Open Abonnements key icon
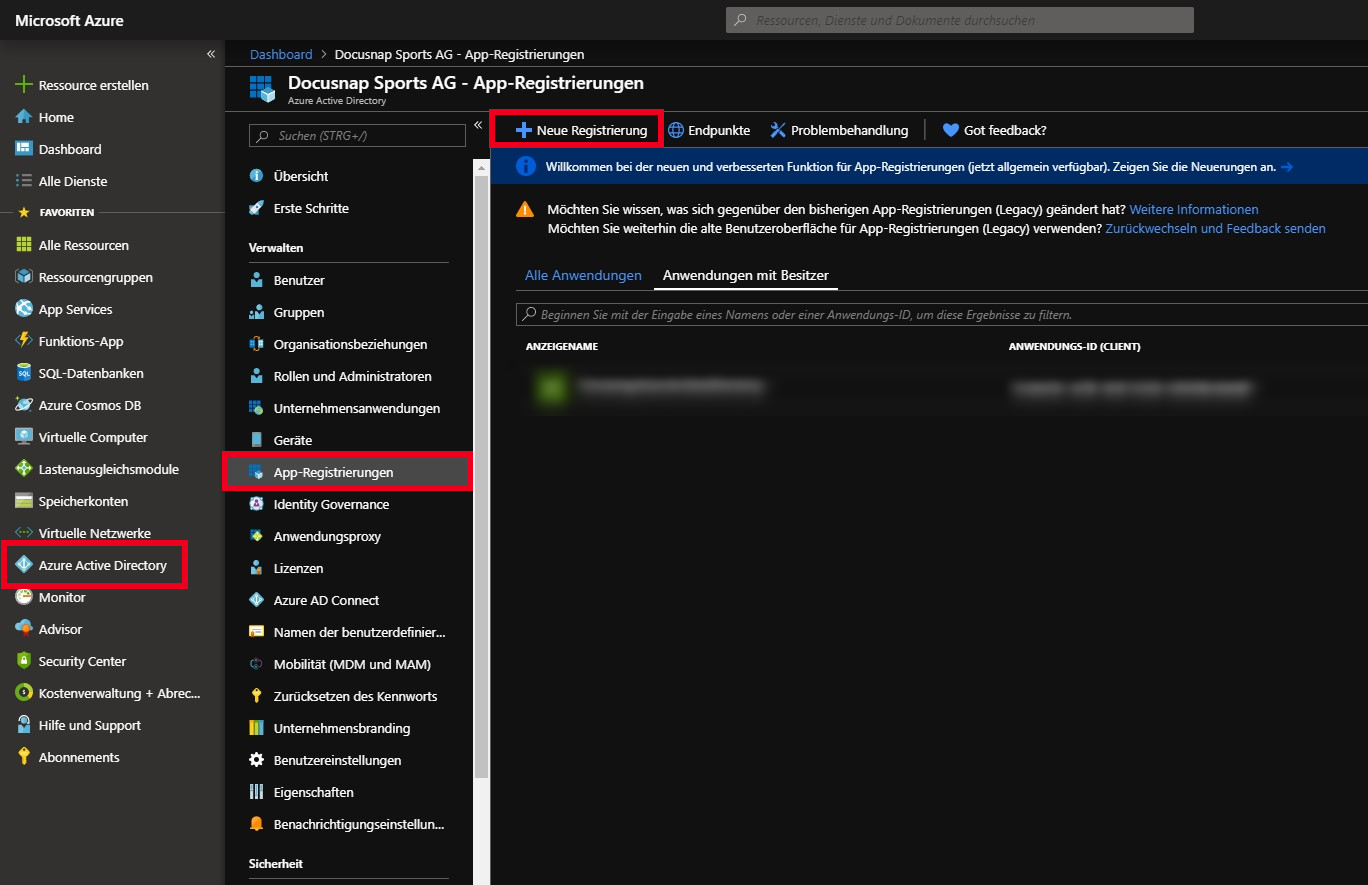The height and width of the screenshot is (885, 1368). tap(24, 757)
